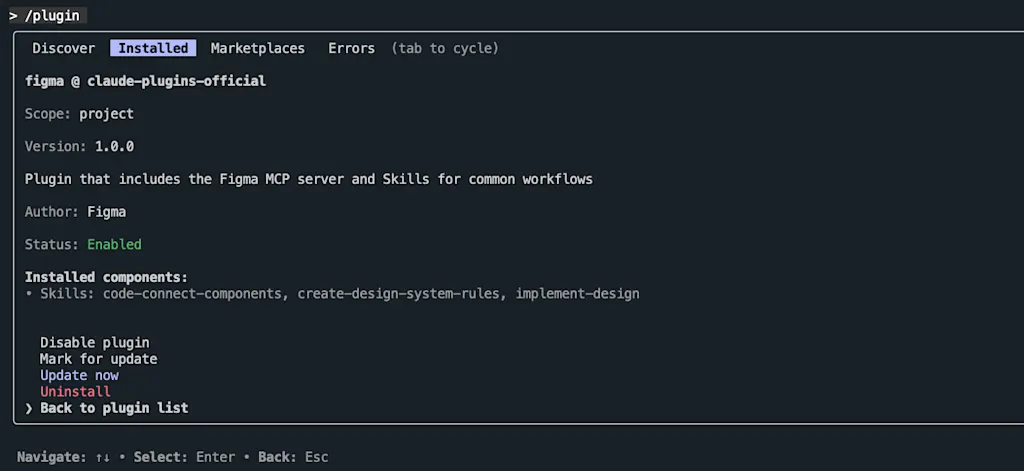Click the Author value Figma
This screenshot has height=471, width=1024.
click(106, 212)
